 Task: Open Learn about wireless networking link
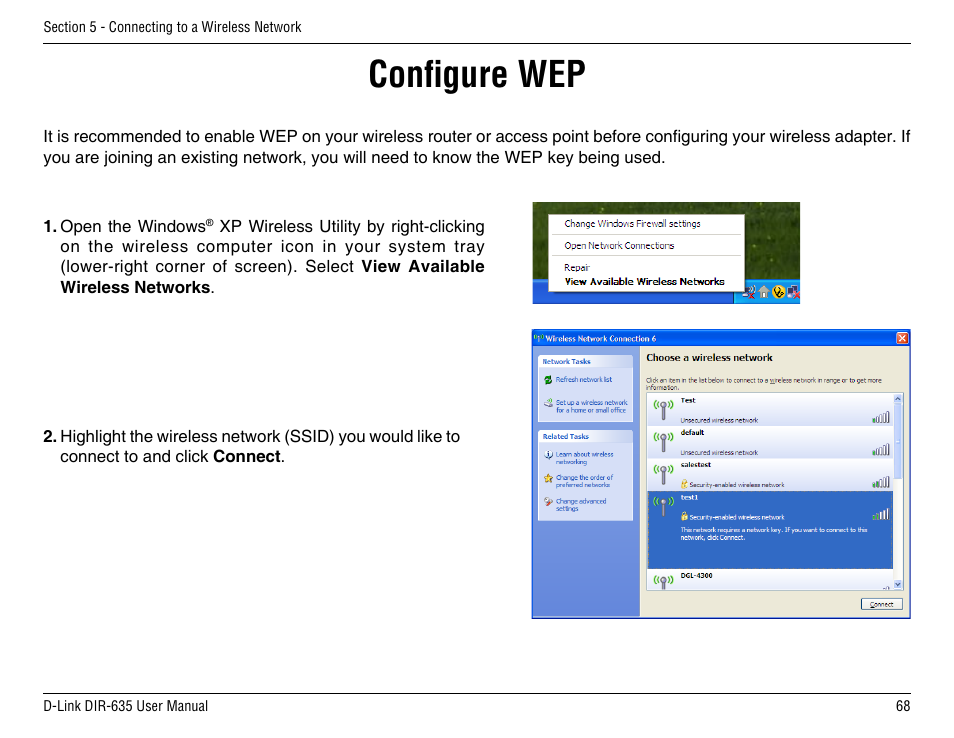[584, 458]
